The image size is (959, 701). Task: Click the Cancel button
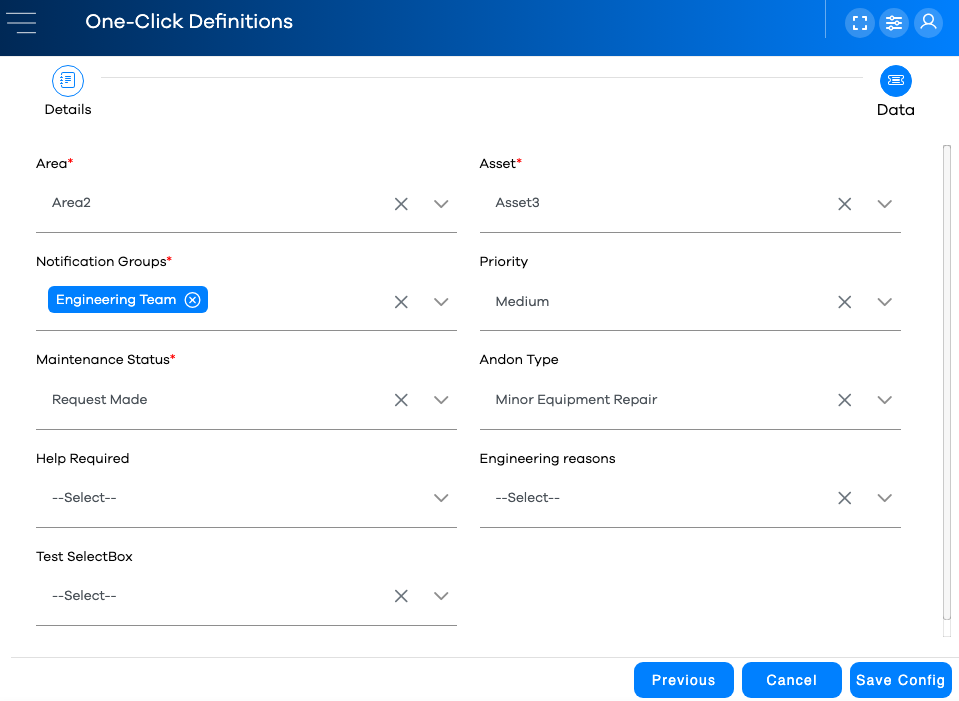(x=791, y=680)
